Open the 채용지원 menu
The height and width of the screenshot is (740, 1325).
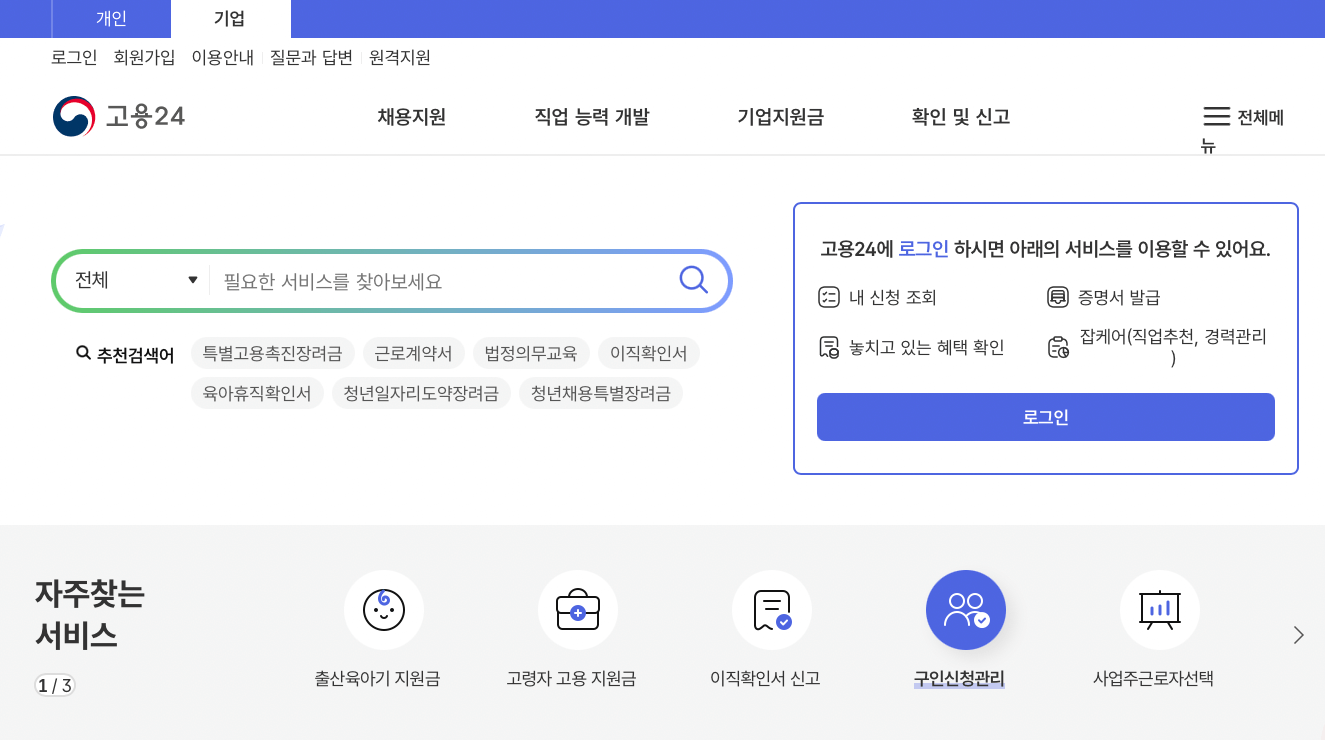tap(410, 117)
